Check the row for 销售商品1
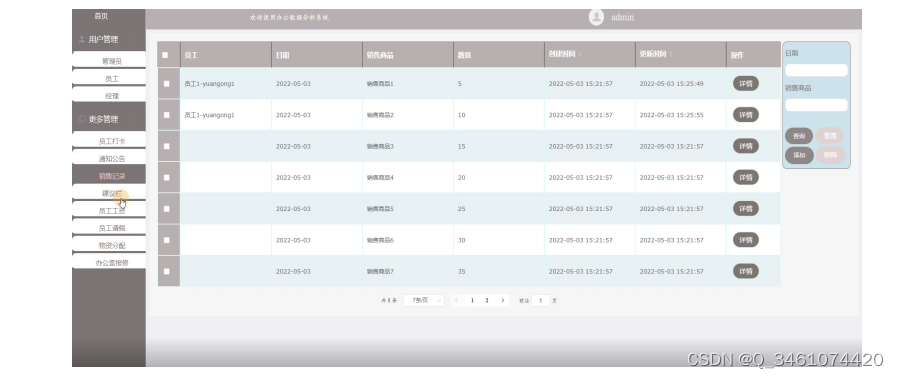This screenshot has width=899, height=378. (x=167, y=84)
